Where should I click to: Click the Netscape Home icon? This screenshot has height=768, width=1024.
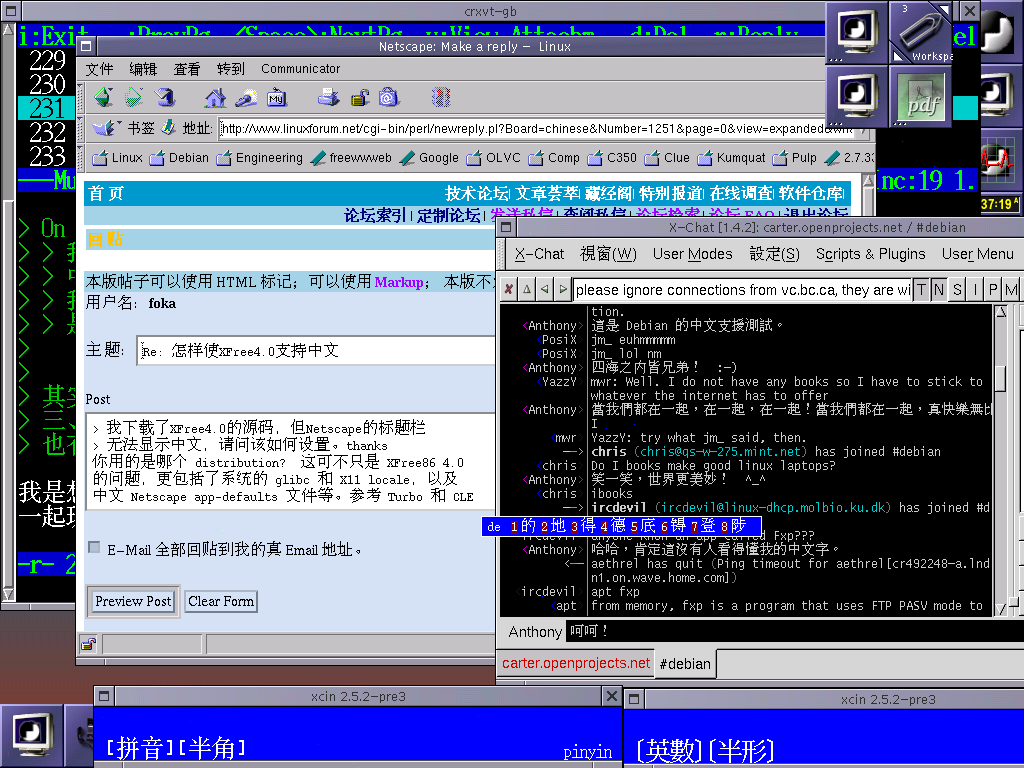[x=215, y=97]
